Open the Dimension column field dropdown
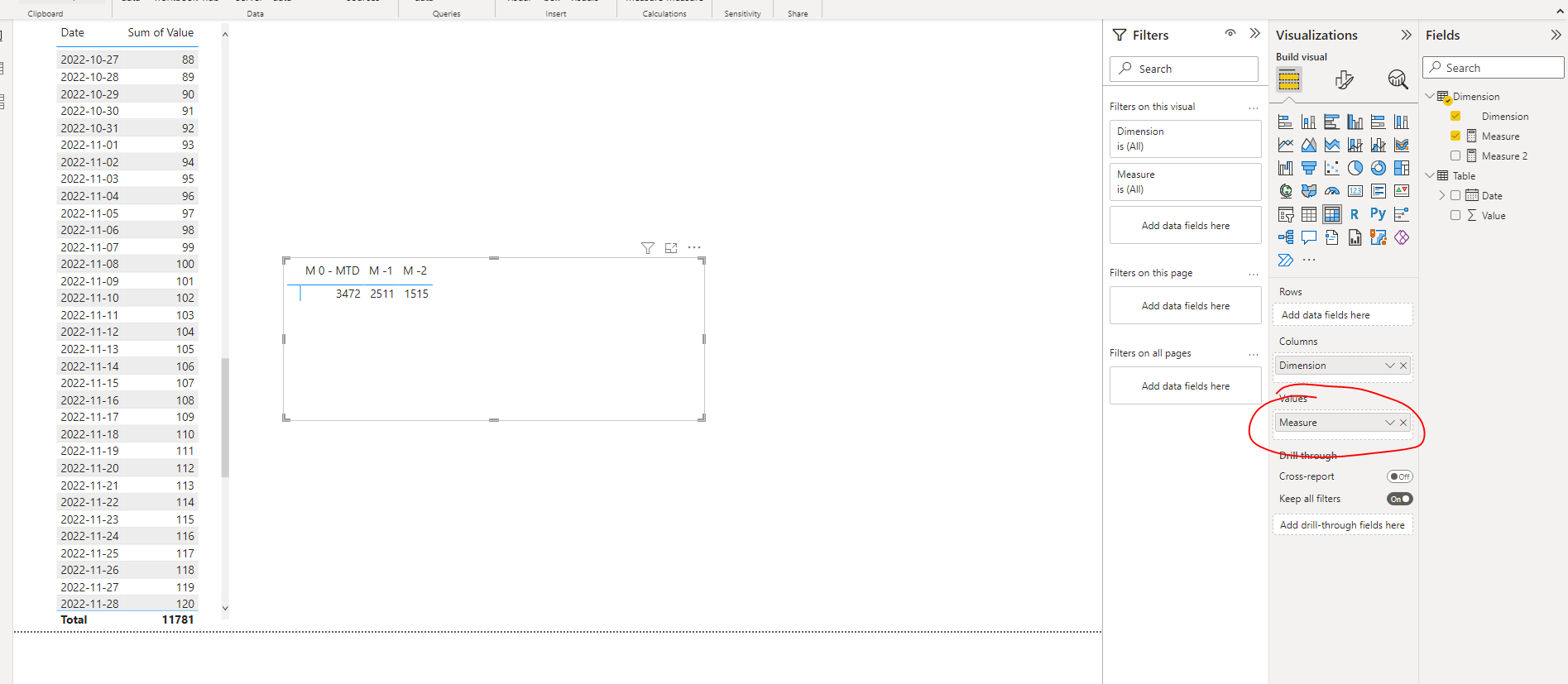1568x684 pixels. (1390, 366)
